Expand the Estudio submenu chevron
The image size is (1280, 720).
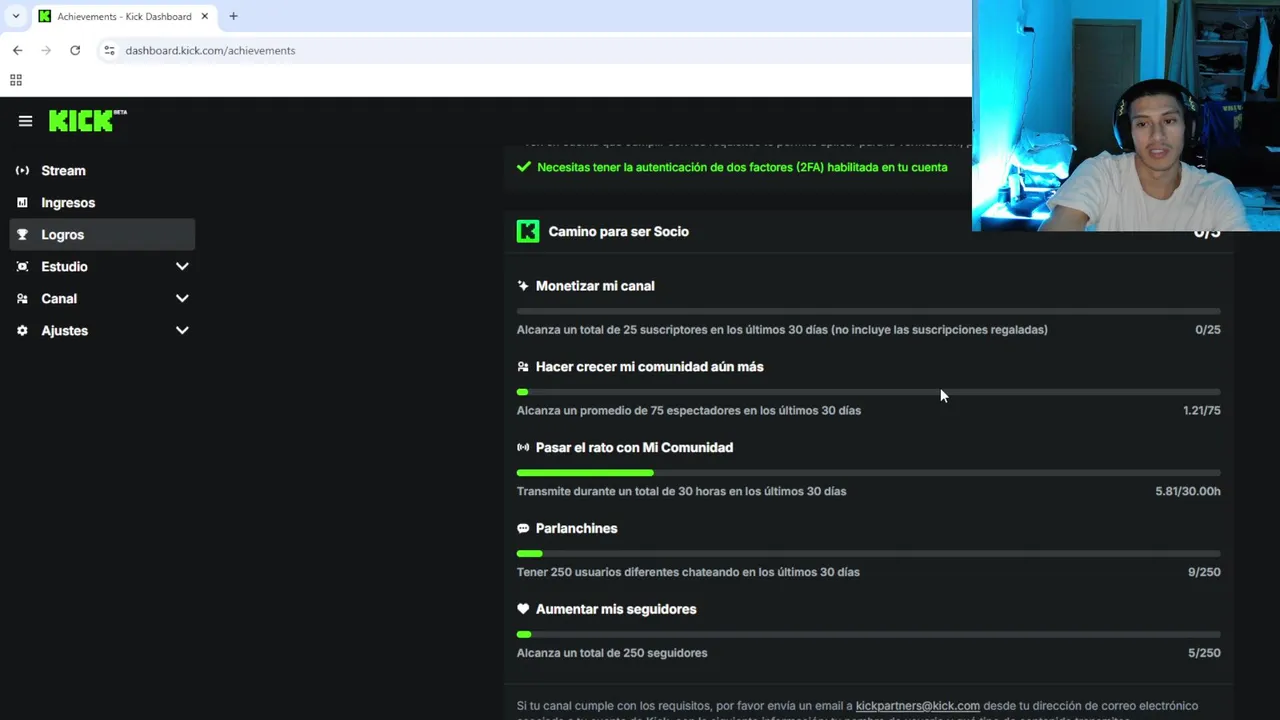(x=182, y=266)
